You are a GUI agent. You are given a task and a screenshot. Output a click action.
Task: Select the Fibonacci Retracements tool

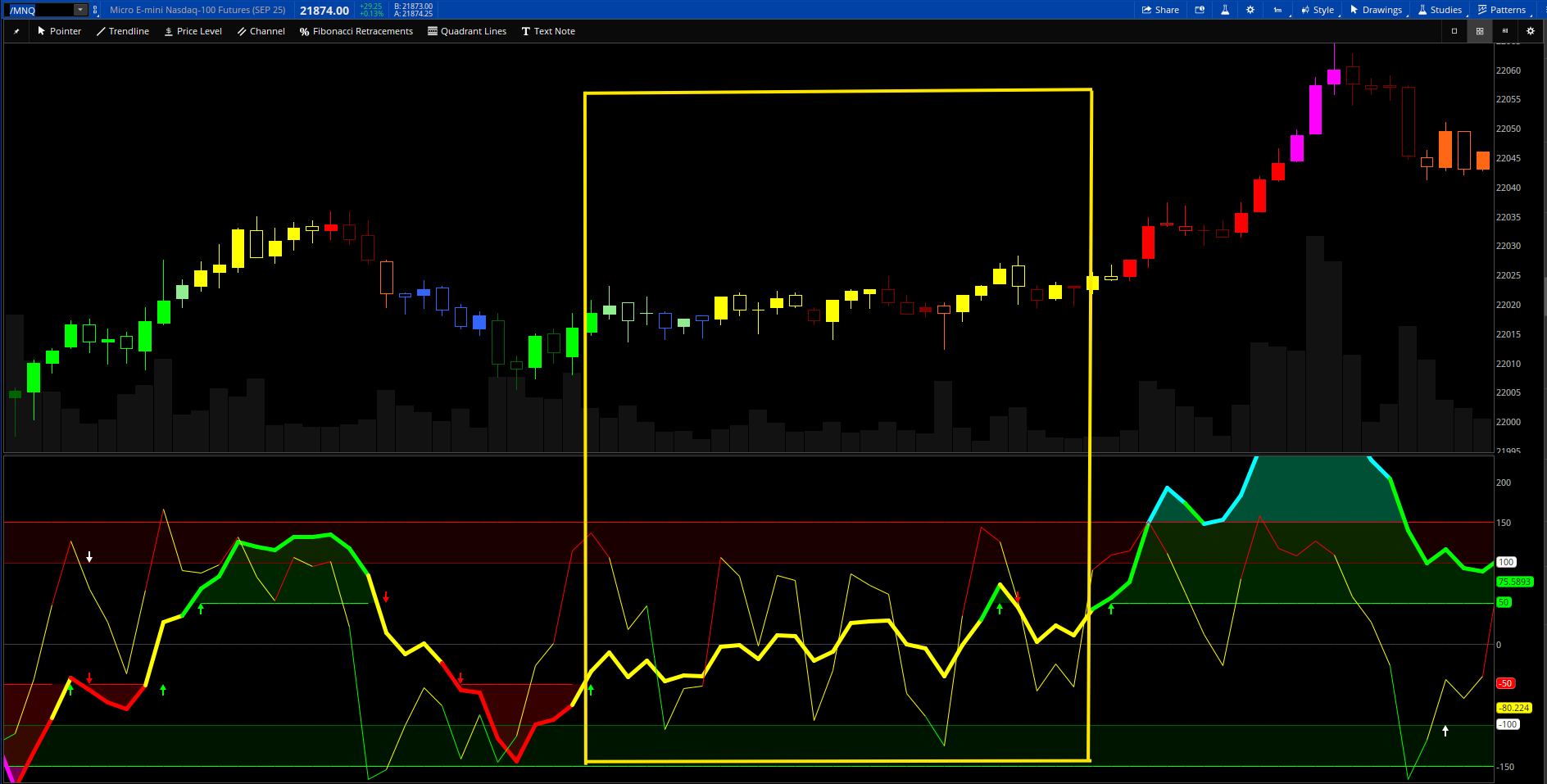pyautogui.click(x=356, y=31)
